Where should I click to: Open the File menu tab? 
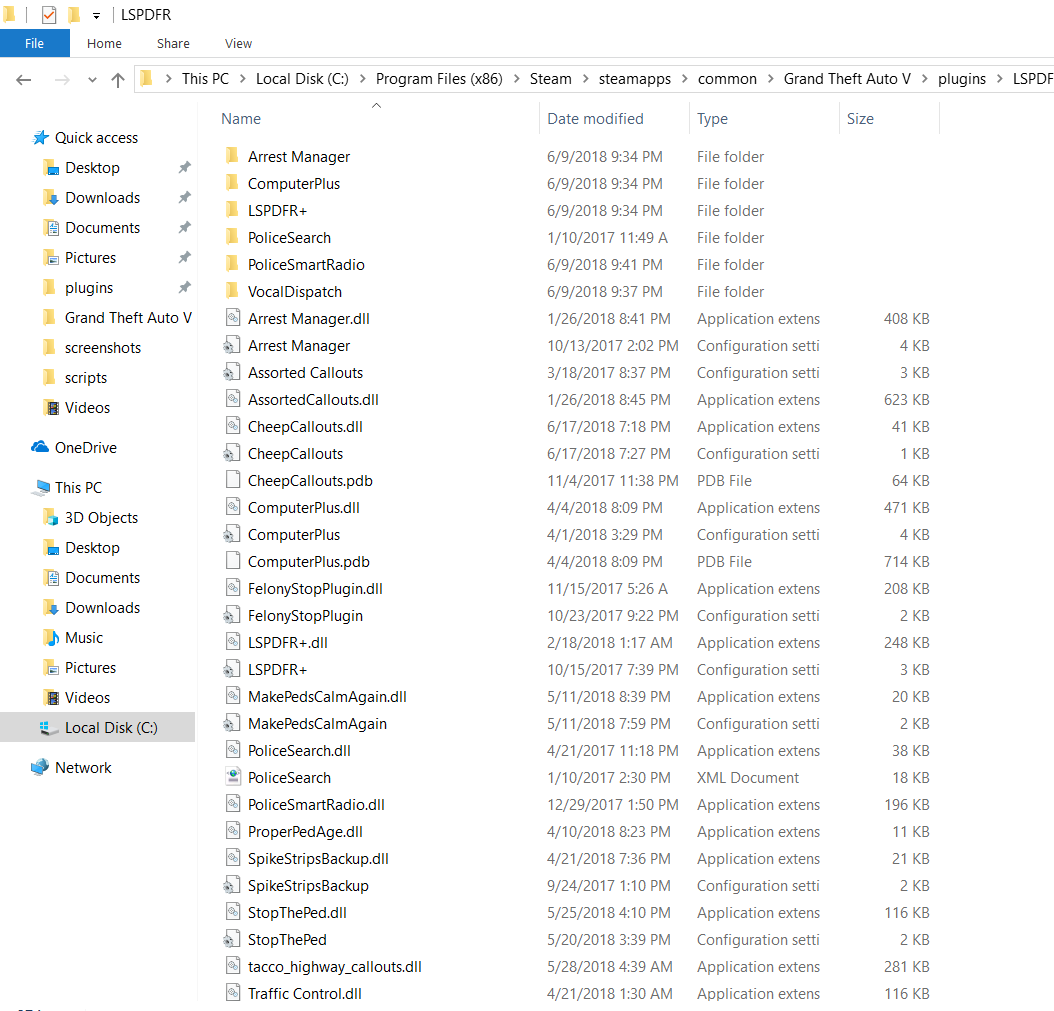(34, 44)
